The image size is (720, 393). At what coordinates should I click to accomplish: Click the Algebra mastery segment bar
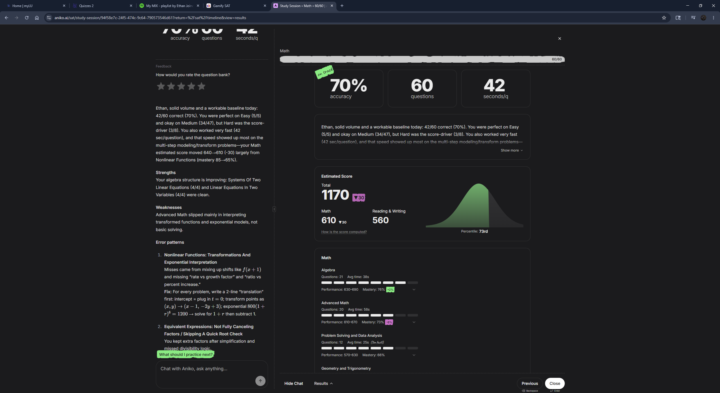point(370,283)
